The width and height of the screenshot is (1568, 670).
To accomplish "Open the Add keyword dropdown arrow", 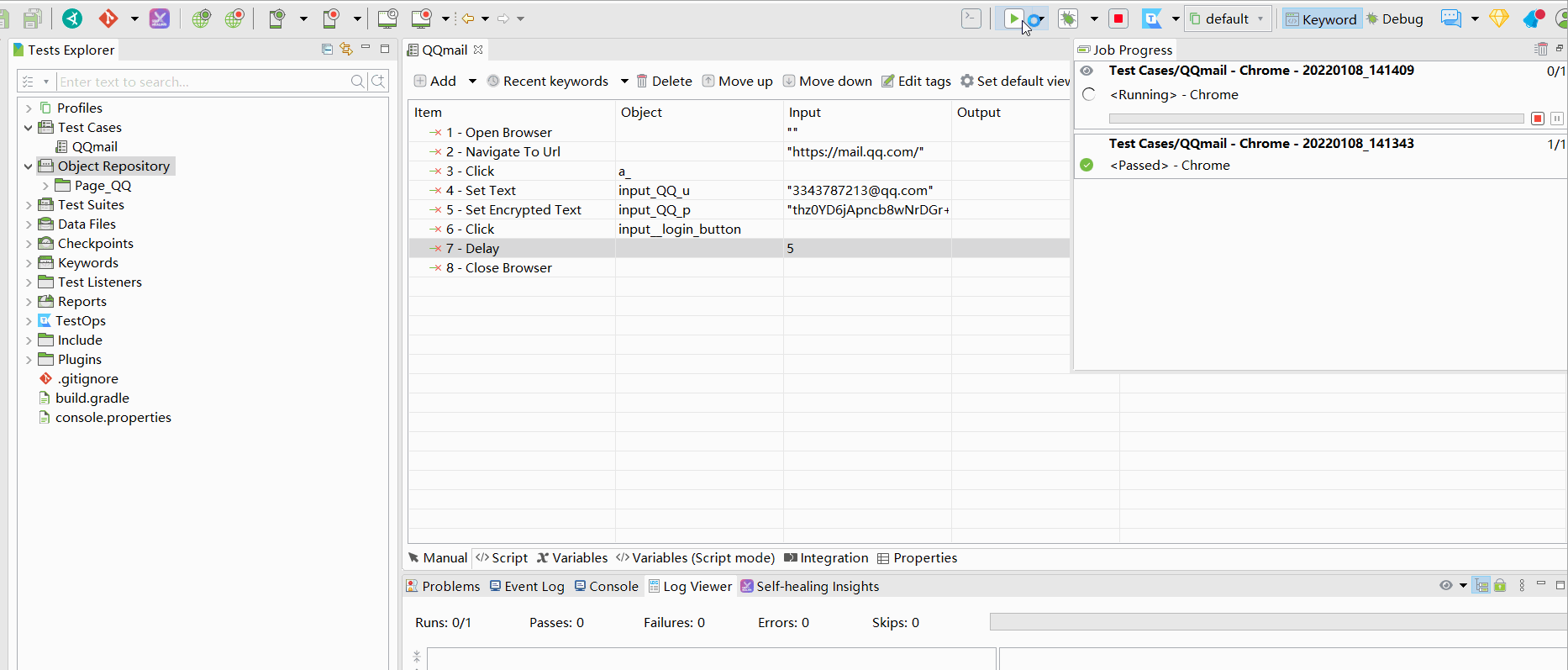I will point(472,82).
